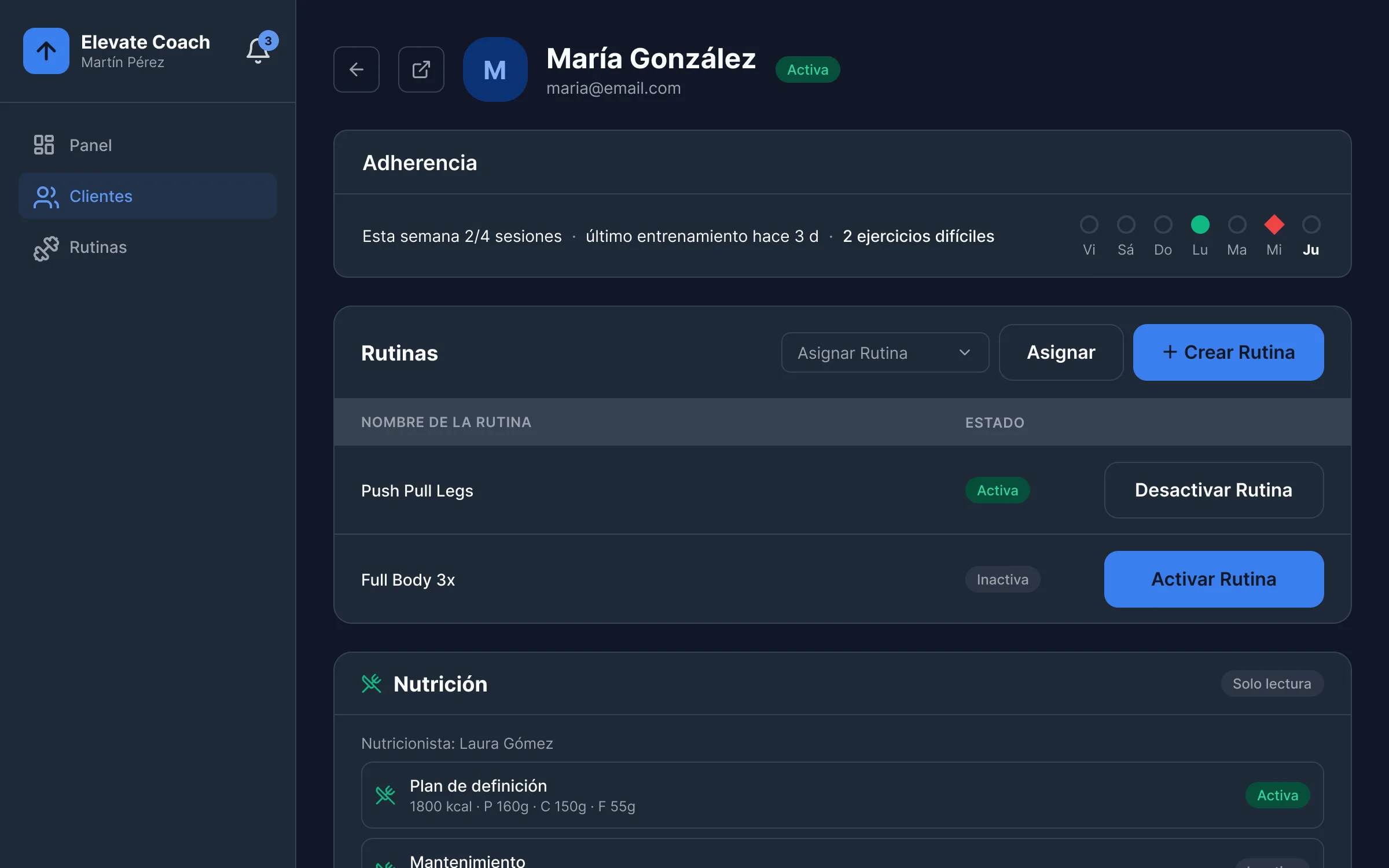Click the green Lu completed day dot
1389x868 pixels.
[x=1200, y=225]
